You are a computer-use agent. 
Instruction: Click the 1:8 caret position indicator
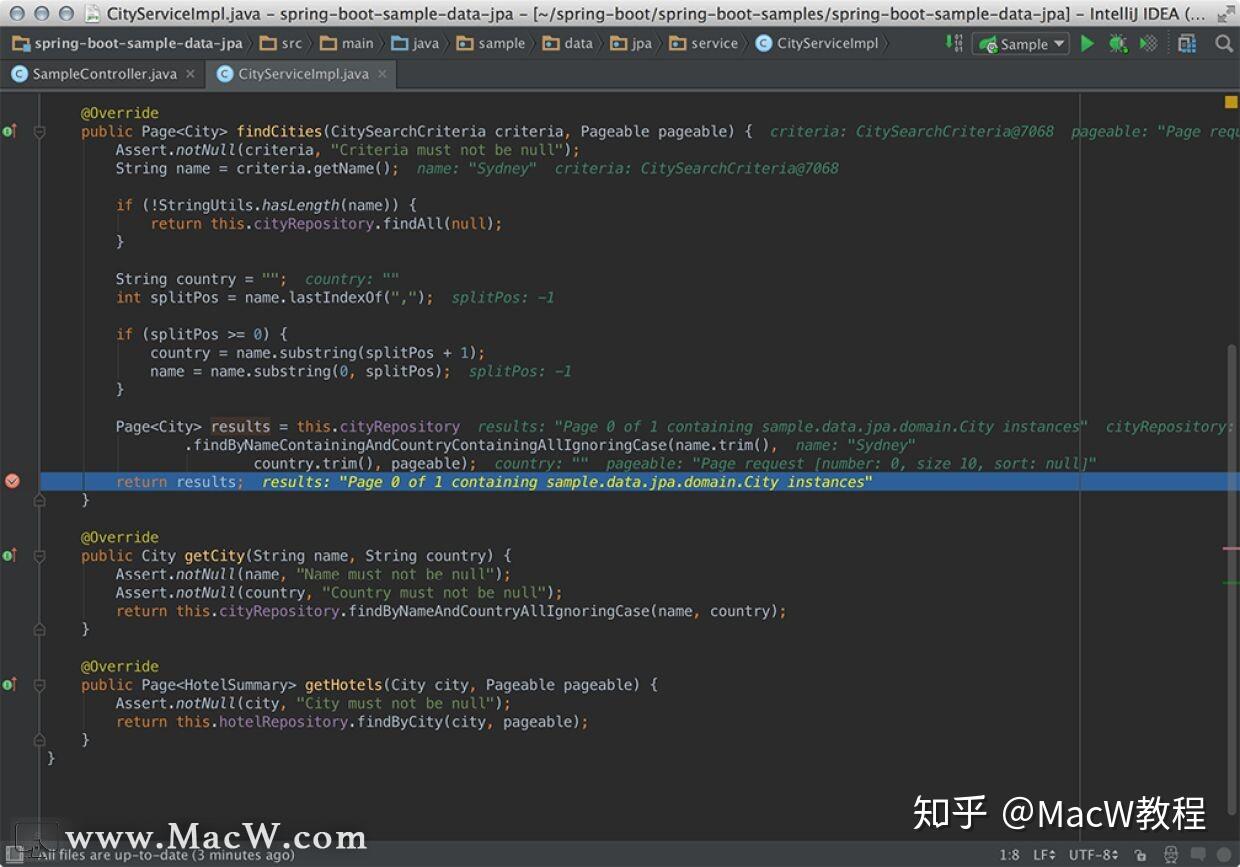pos(1010,855)
